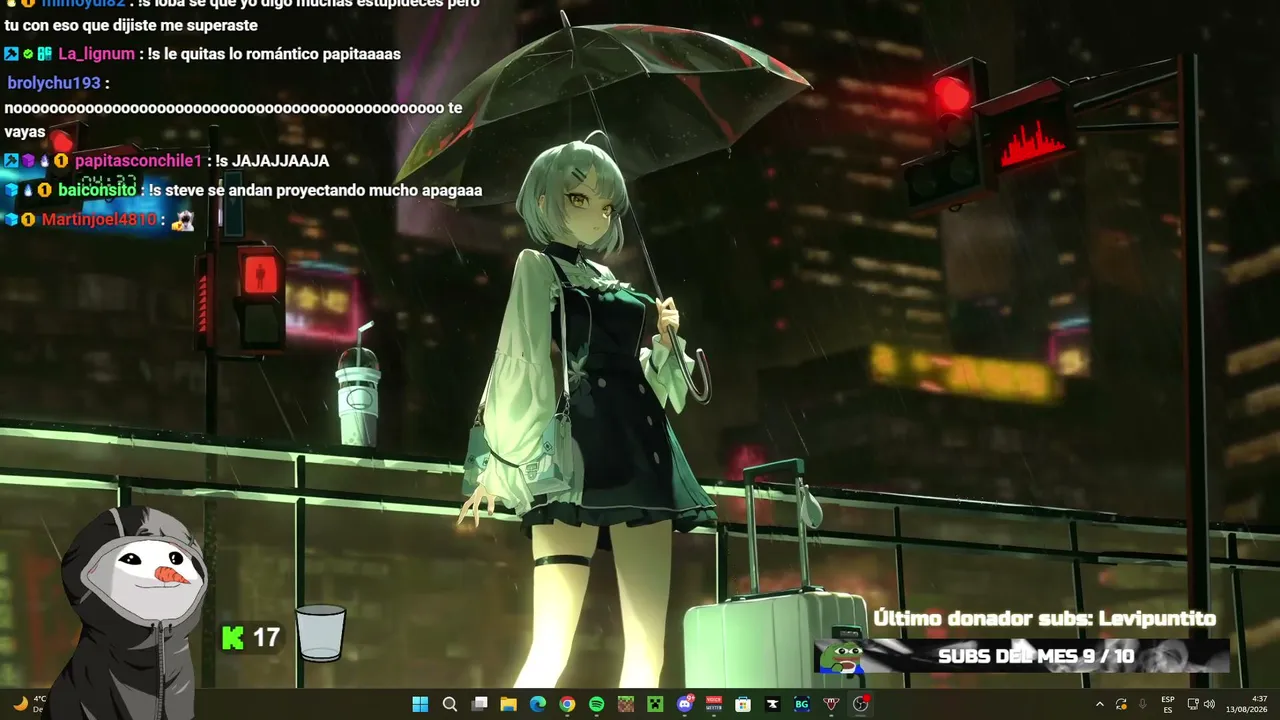Screen dimensions: 1280x720
Task: Open papitasconchile1's chat username
Action: click(x=138, y=161)
